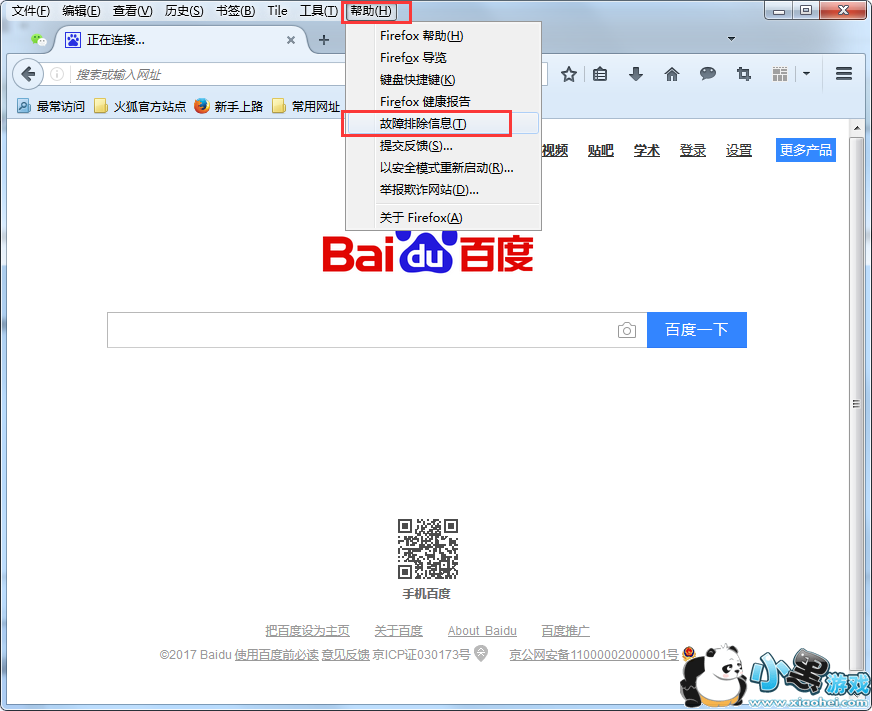The height and width of the screenshot is (711, 872).
Task: Open the Tile menu
Action: [x=277, y=11]
